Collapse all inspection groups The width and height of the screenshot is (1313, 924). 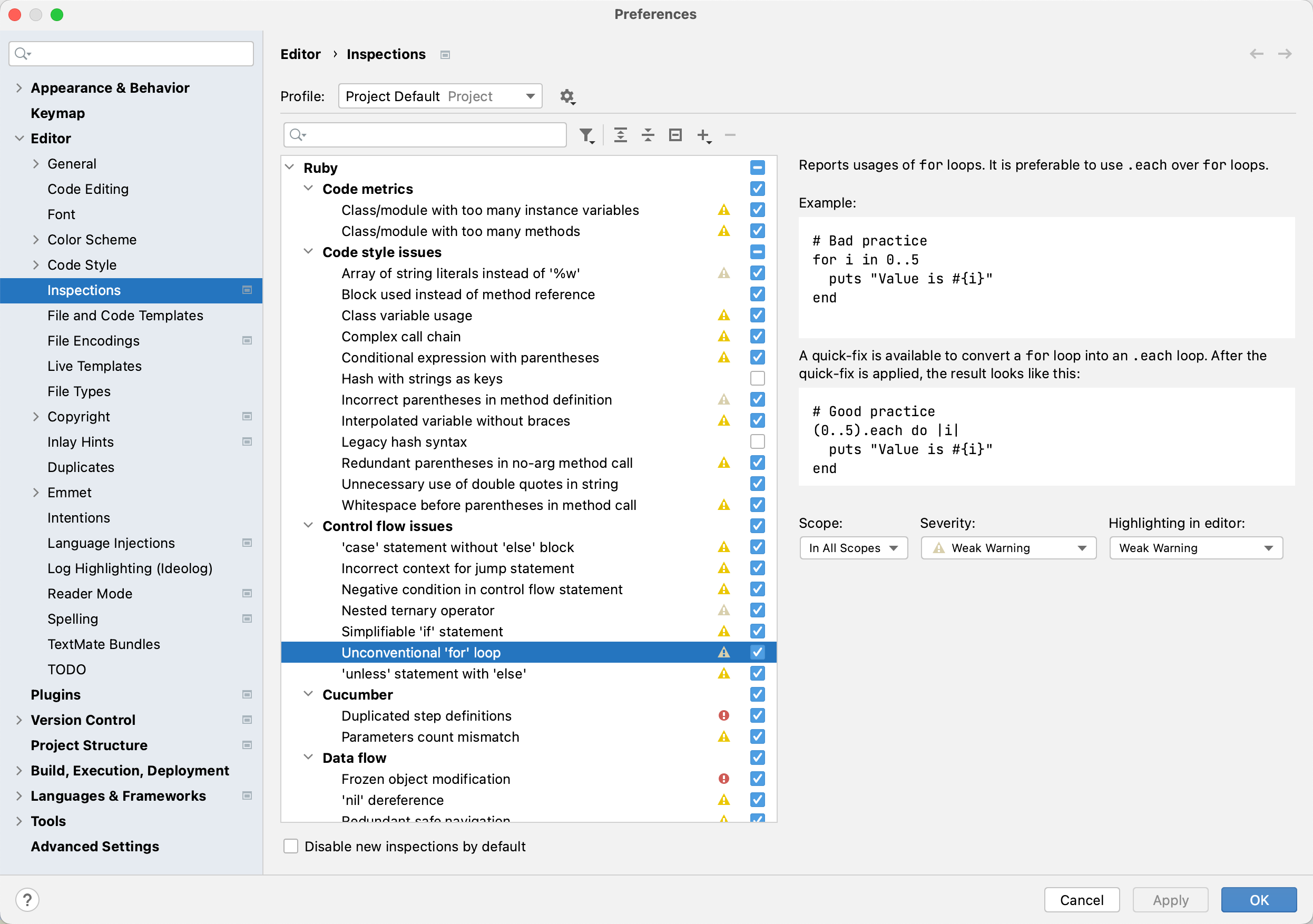(648, 135)
